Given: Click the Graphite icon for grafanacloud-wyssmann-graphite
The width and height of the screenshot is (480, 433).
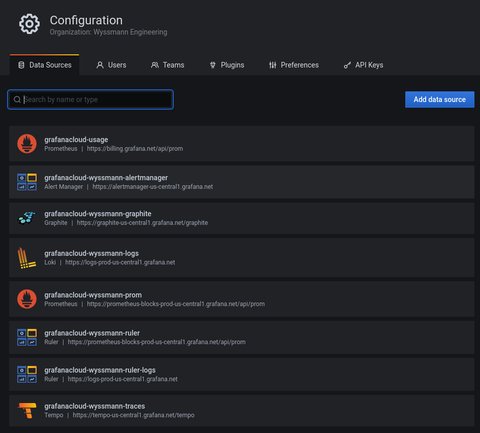Looking at the screenshot, I should click(27, 218).
